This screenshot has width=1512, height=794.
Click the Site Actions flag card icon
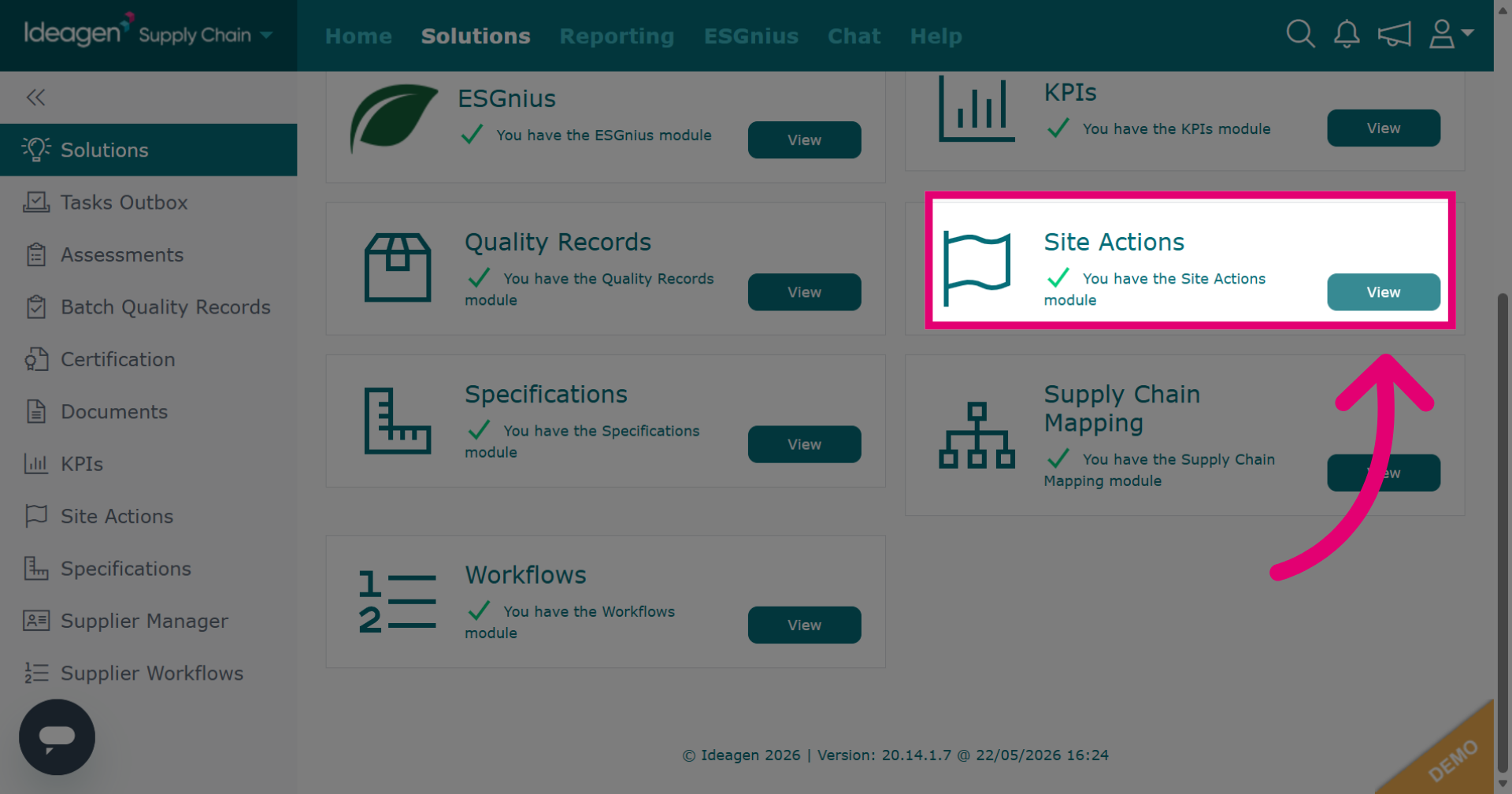point(976,268)
